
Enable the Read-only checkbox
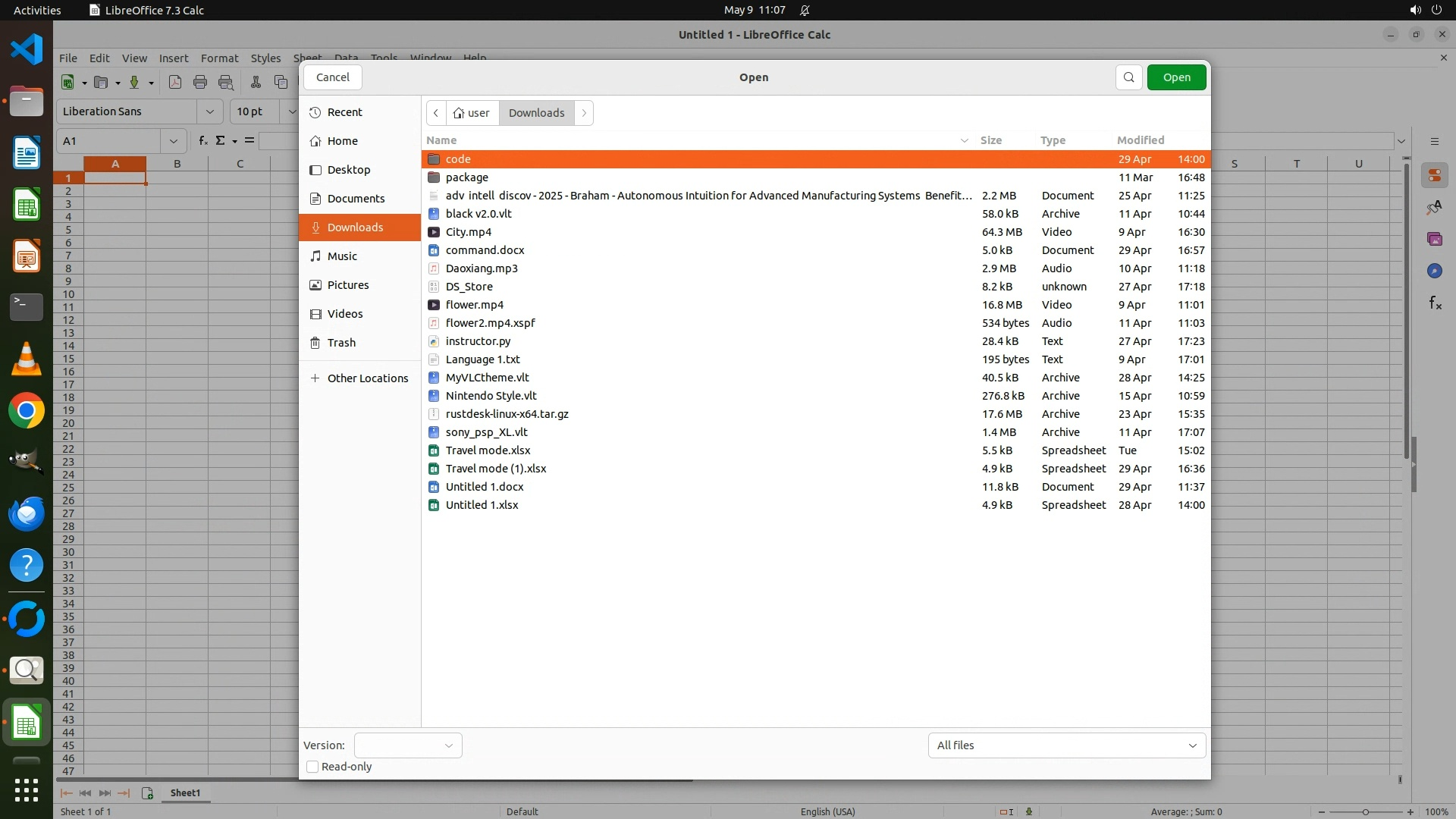click(x=312, y=767)
